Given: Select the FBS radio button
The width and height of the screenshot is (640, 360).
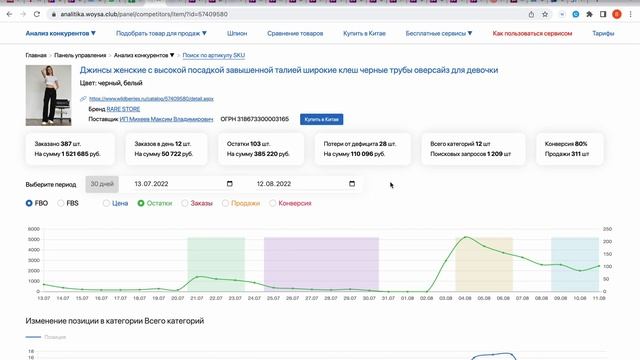Looking at the screenshot, I should (61, 203).
